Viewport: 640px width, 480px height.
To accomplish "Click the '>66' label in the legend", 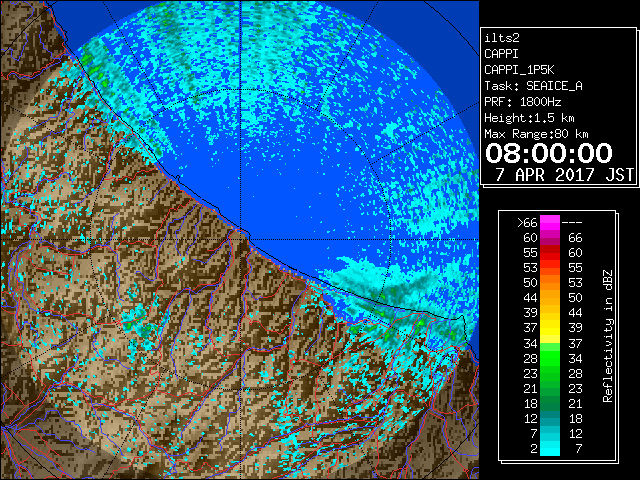I will [527, 222].
